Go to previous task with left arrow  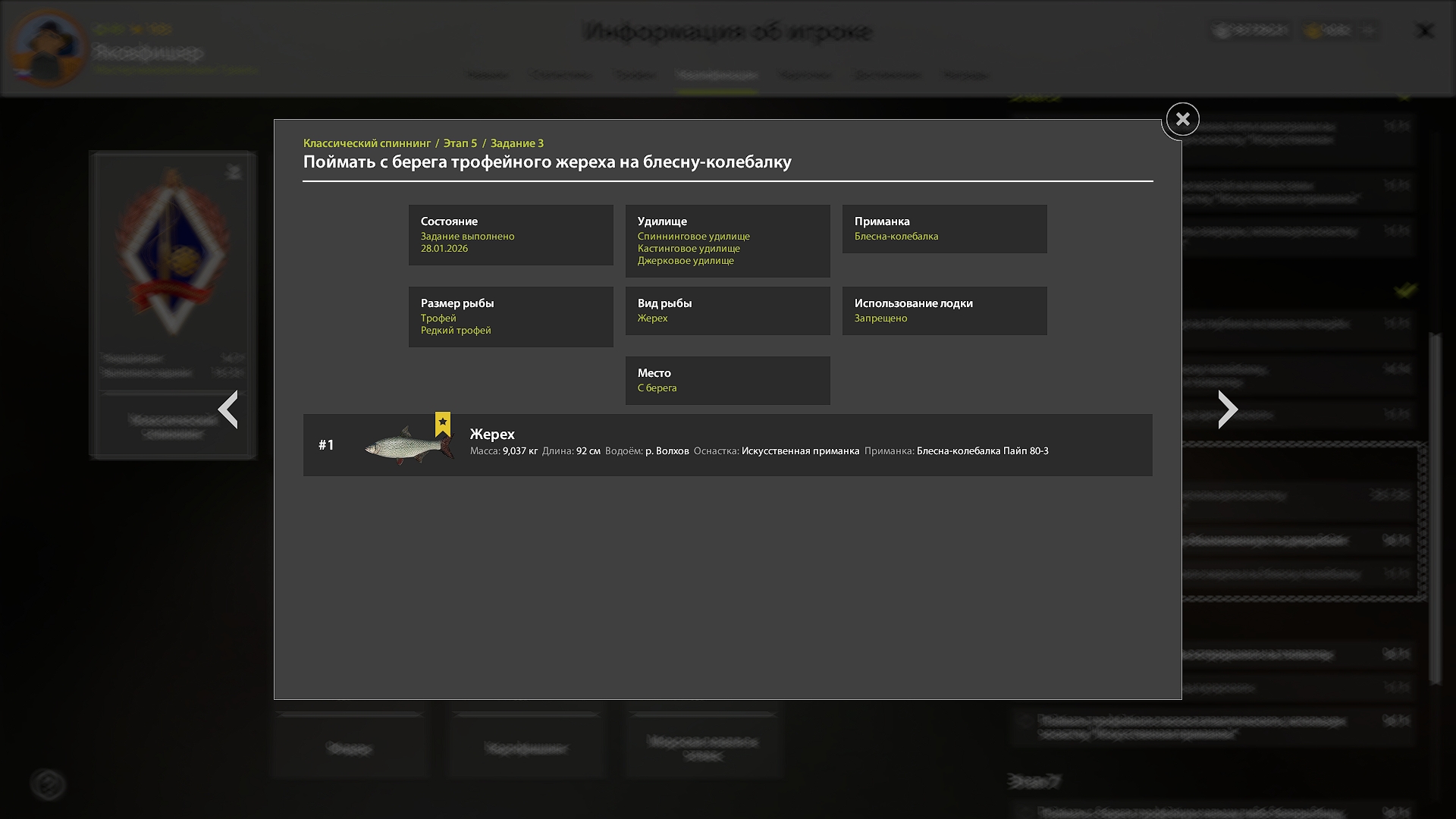point(228,409)
